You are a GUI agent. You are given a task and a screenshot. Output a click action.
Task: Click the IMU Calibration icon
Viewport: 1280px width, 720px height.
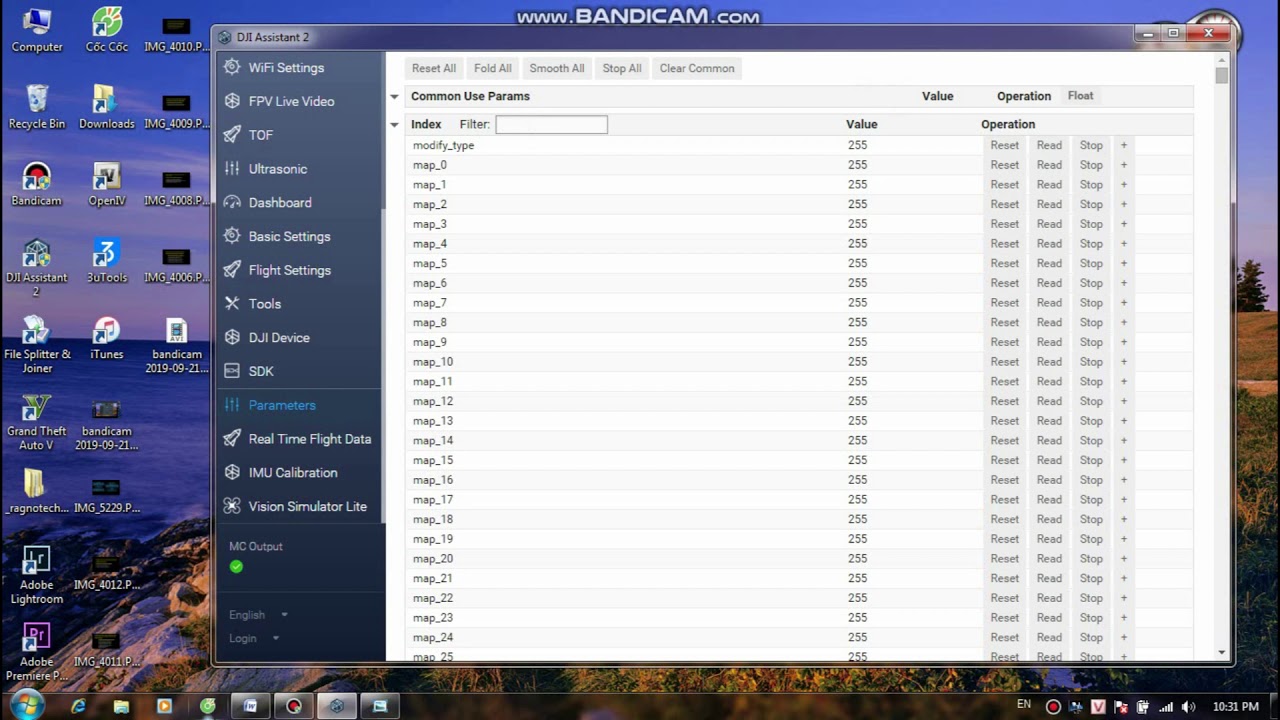point(232,472)
